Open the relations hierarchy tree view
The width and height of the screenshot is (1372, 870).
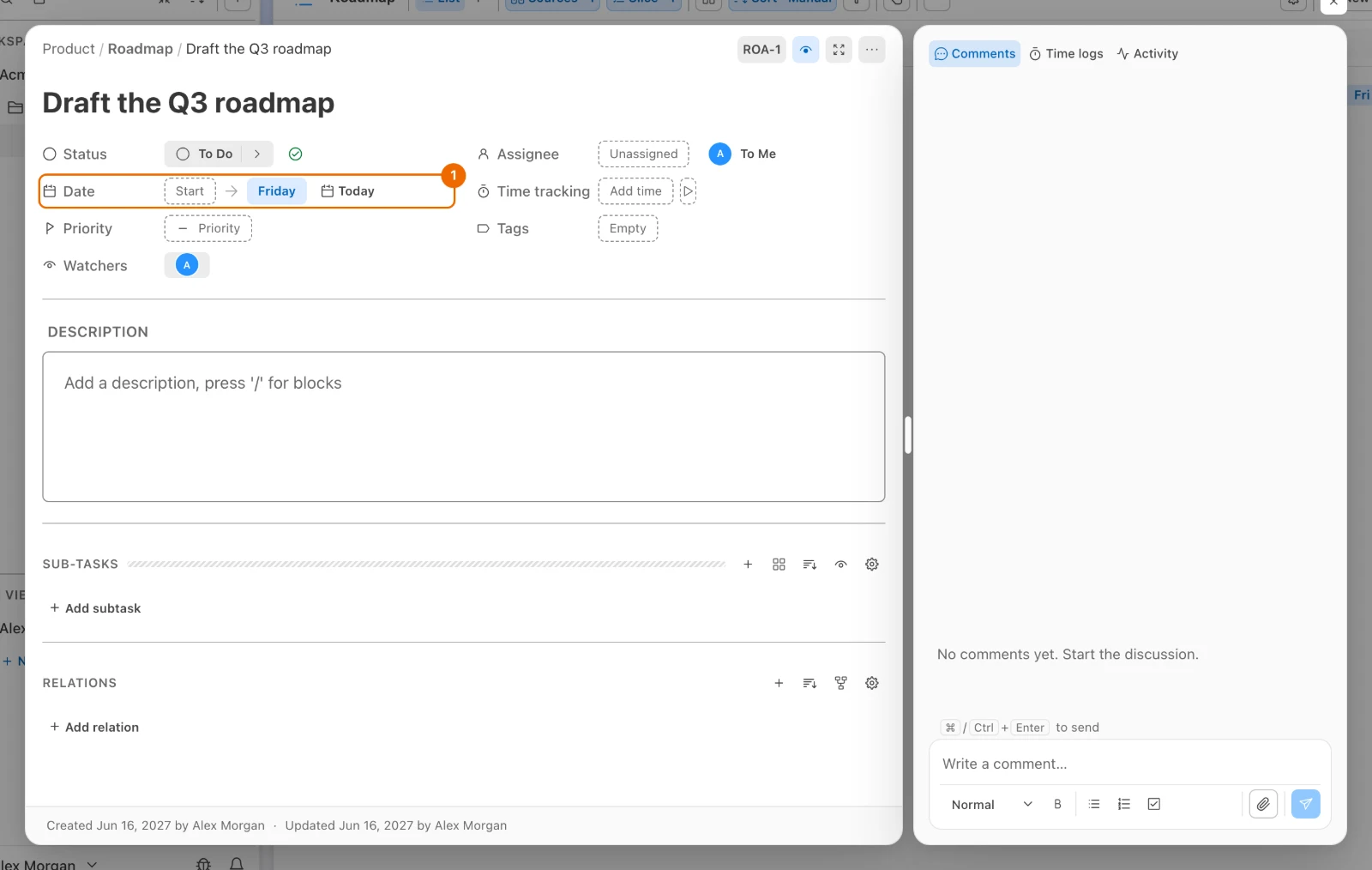[841, 683]
